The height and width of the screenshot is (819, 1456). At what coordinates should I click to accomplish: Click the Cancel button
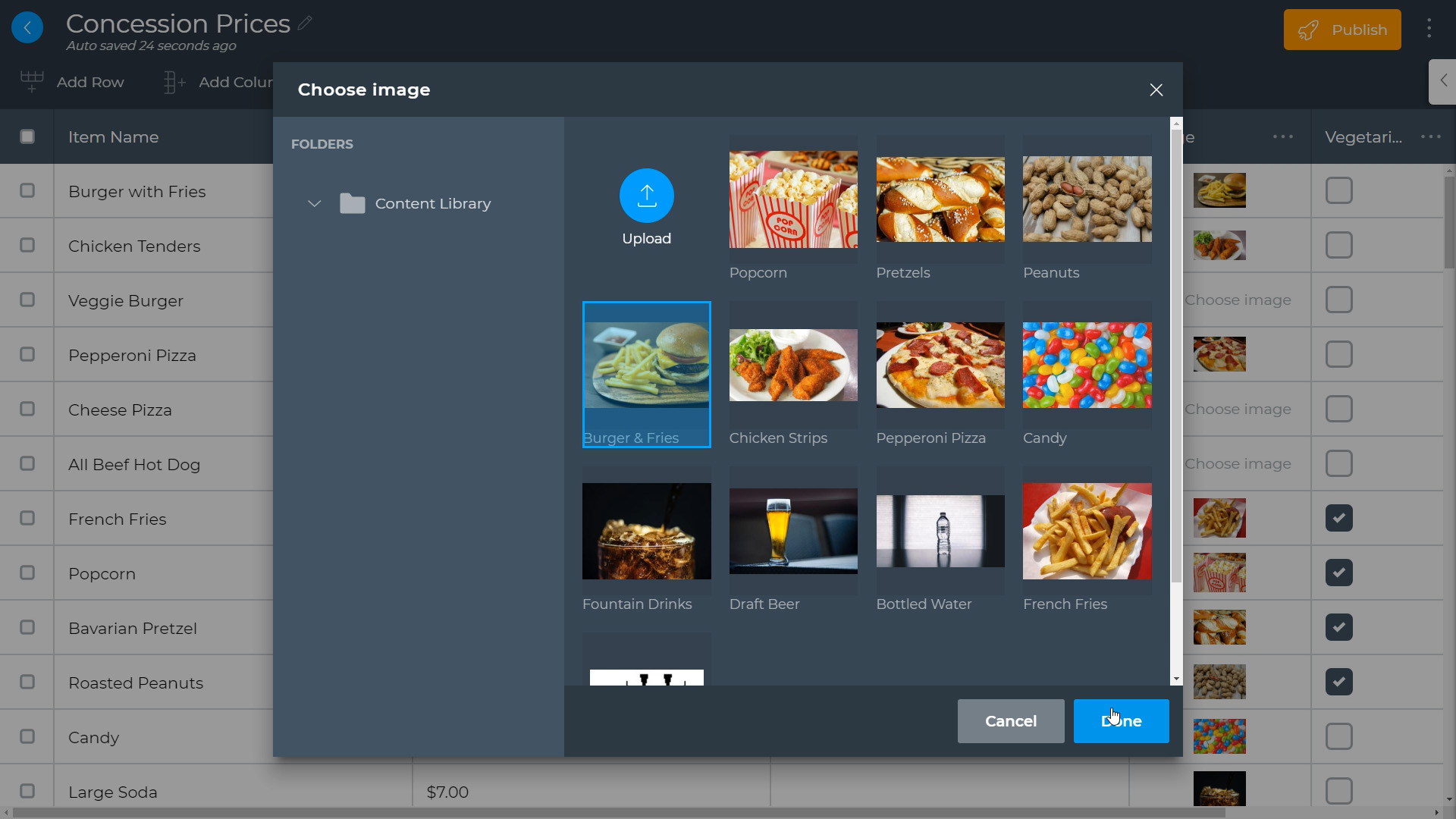pyautogui.click(x=1010, y=721)
